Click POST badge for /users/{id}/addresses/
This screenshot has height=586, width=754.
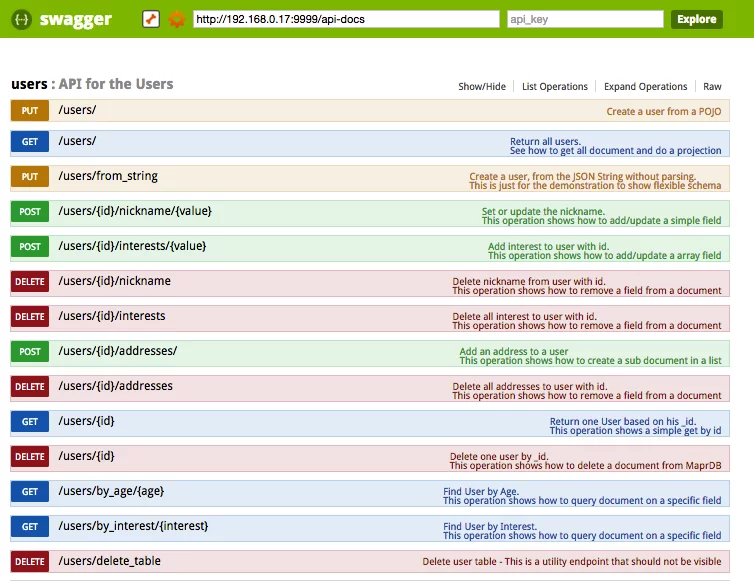pyautogui.click(x=30, y=352)
